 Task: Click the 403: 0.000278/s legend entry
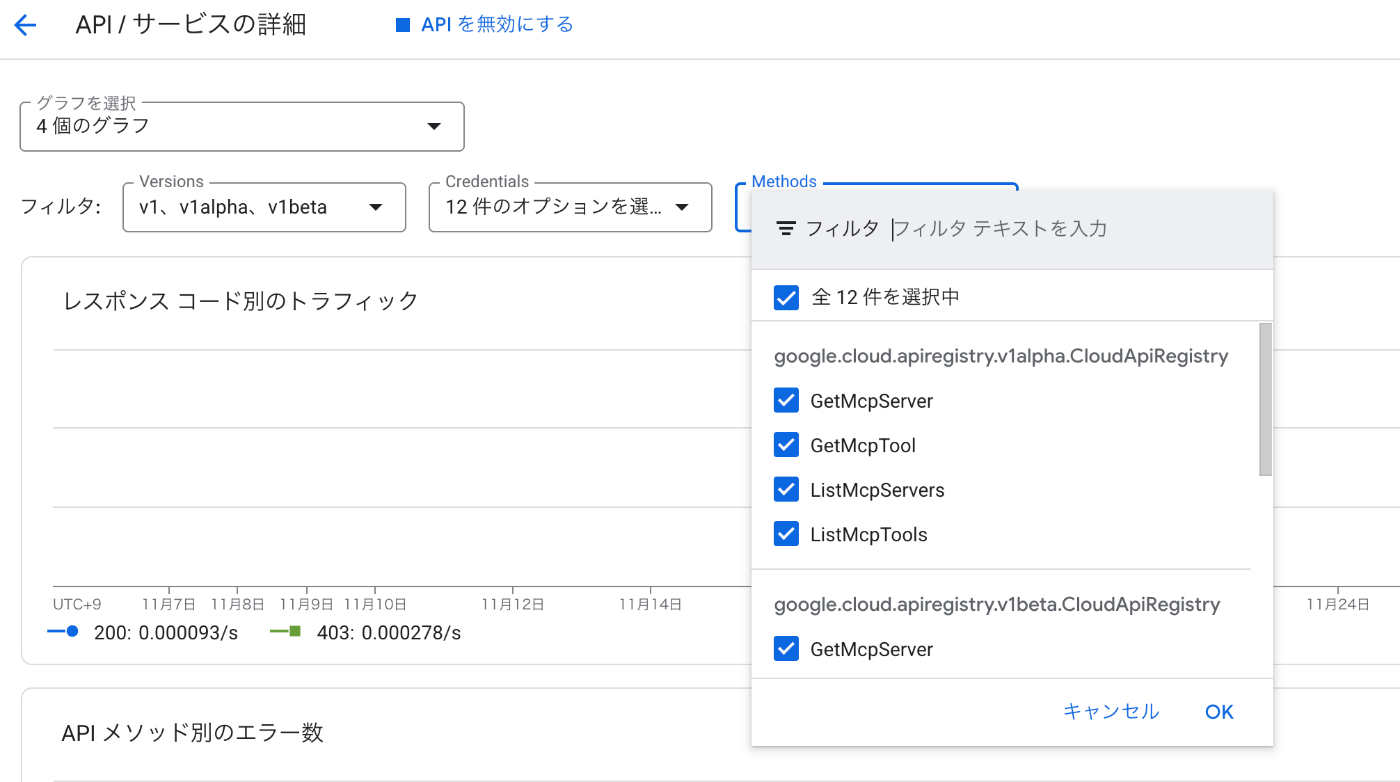366,633
